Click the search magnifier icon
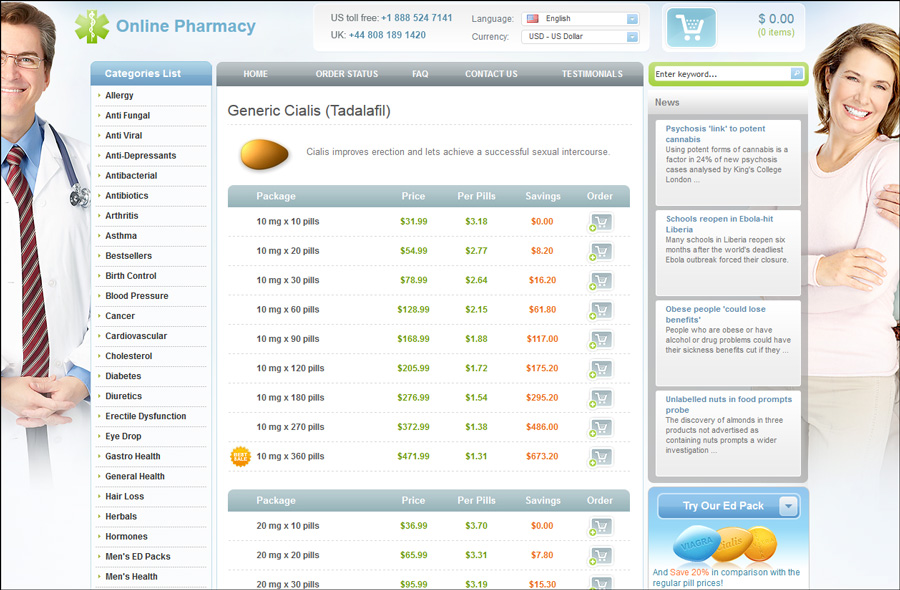This screenshot has height=590, width=900. [x=797, y=73]
